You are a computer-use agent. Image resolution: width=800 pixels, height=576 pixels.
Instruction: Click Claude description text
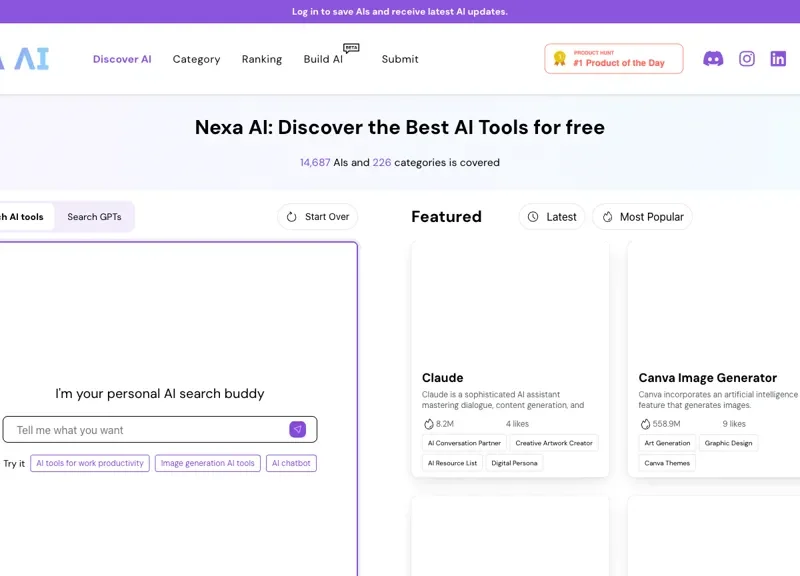point(503,399)
